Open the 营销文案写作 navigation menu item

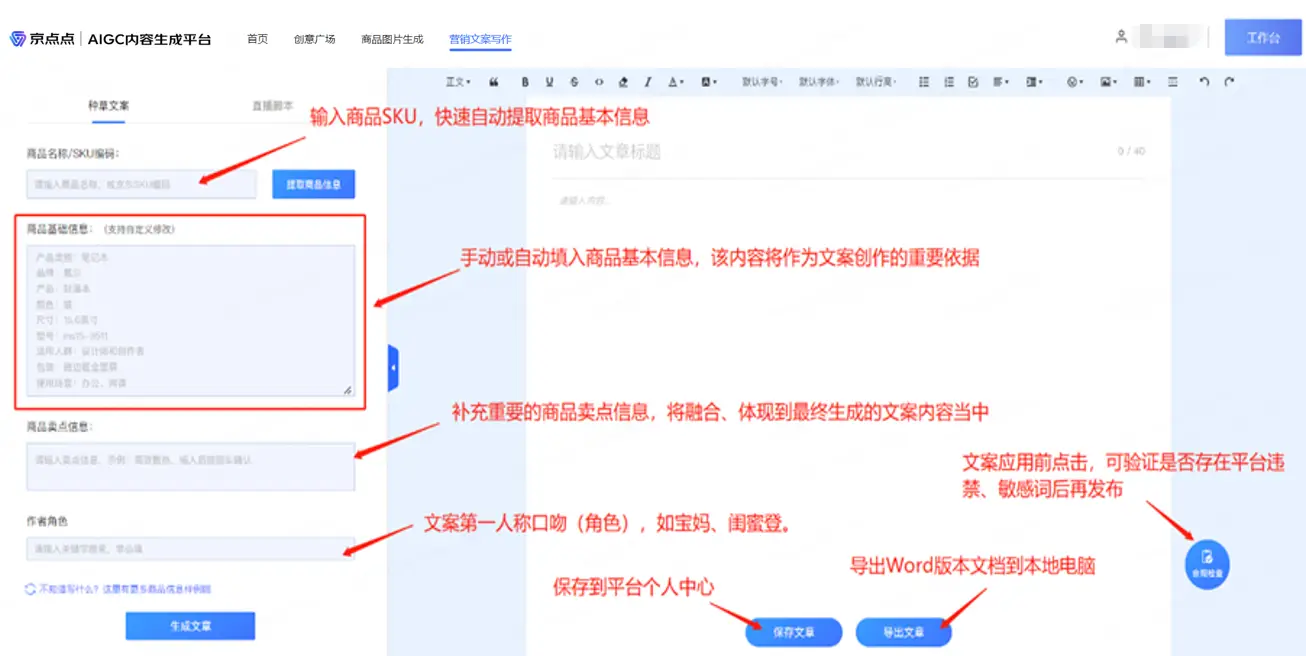coord(480,39)
